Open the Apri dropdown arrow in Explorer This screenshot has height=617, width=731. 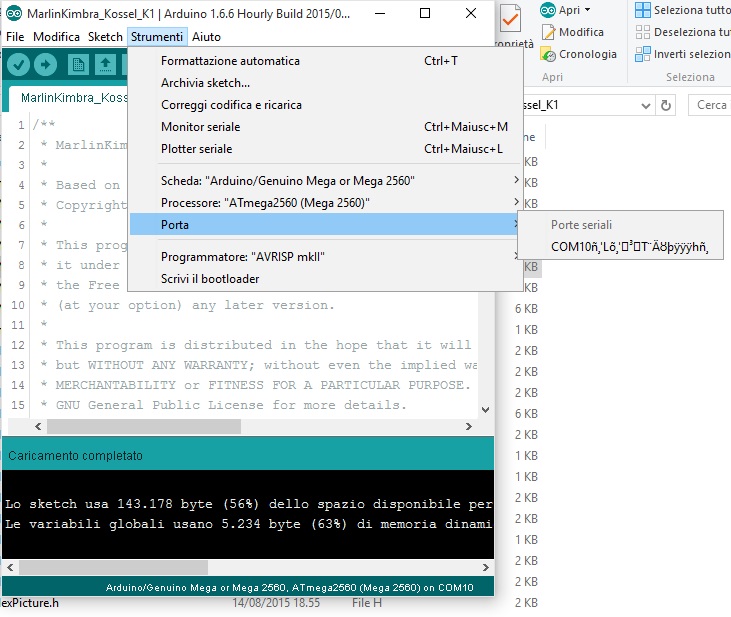point(587,10)
